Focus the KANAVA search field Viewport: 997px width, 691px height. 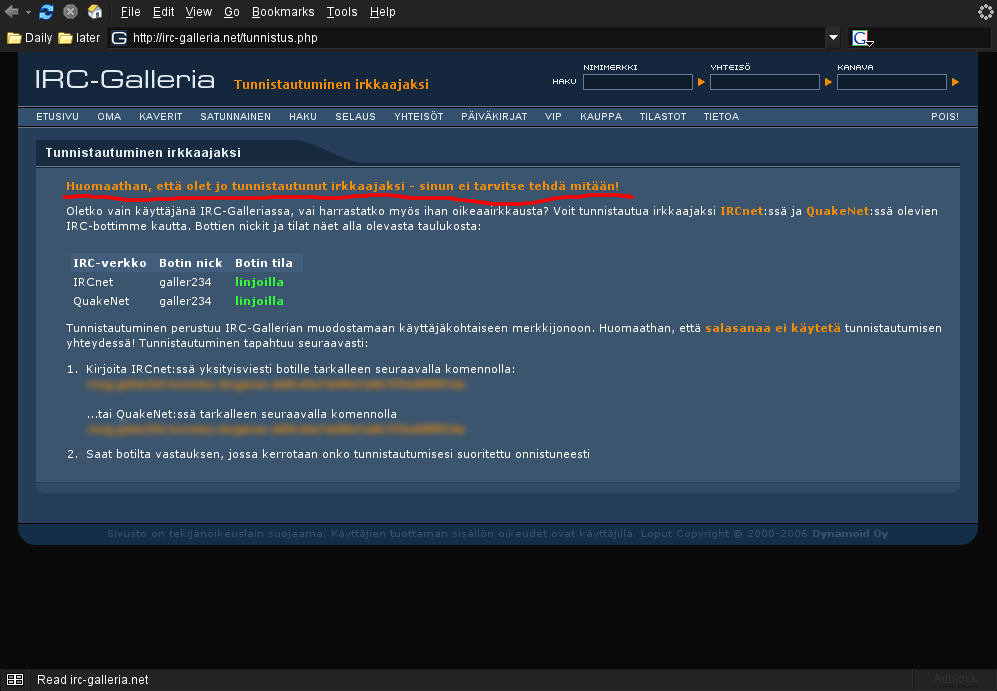tap(892, 82)
